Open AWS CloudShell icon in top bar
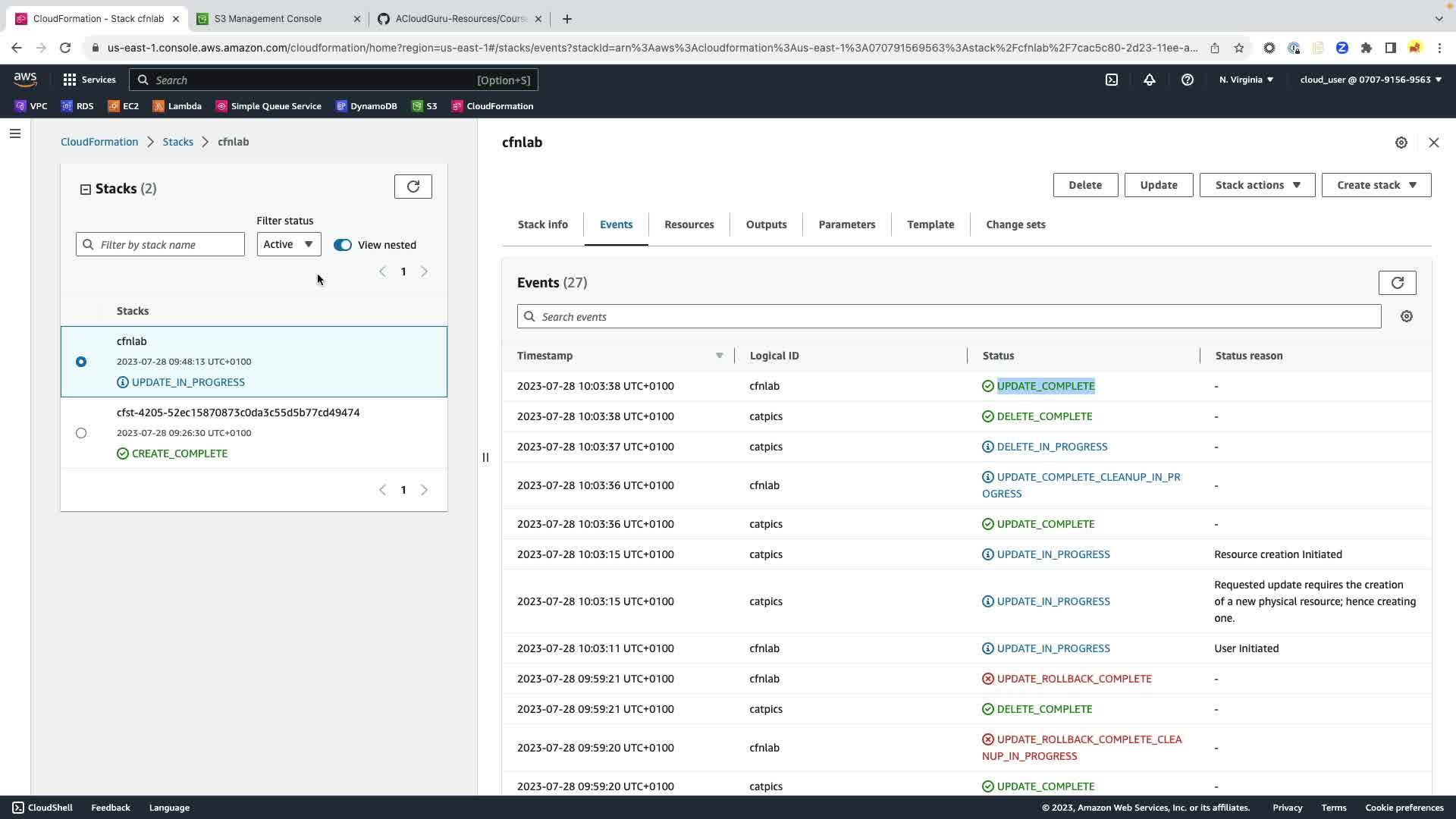Image resolution: width=1456 pixels, height=819 pixels. point(1111,80)
